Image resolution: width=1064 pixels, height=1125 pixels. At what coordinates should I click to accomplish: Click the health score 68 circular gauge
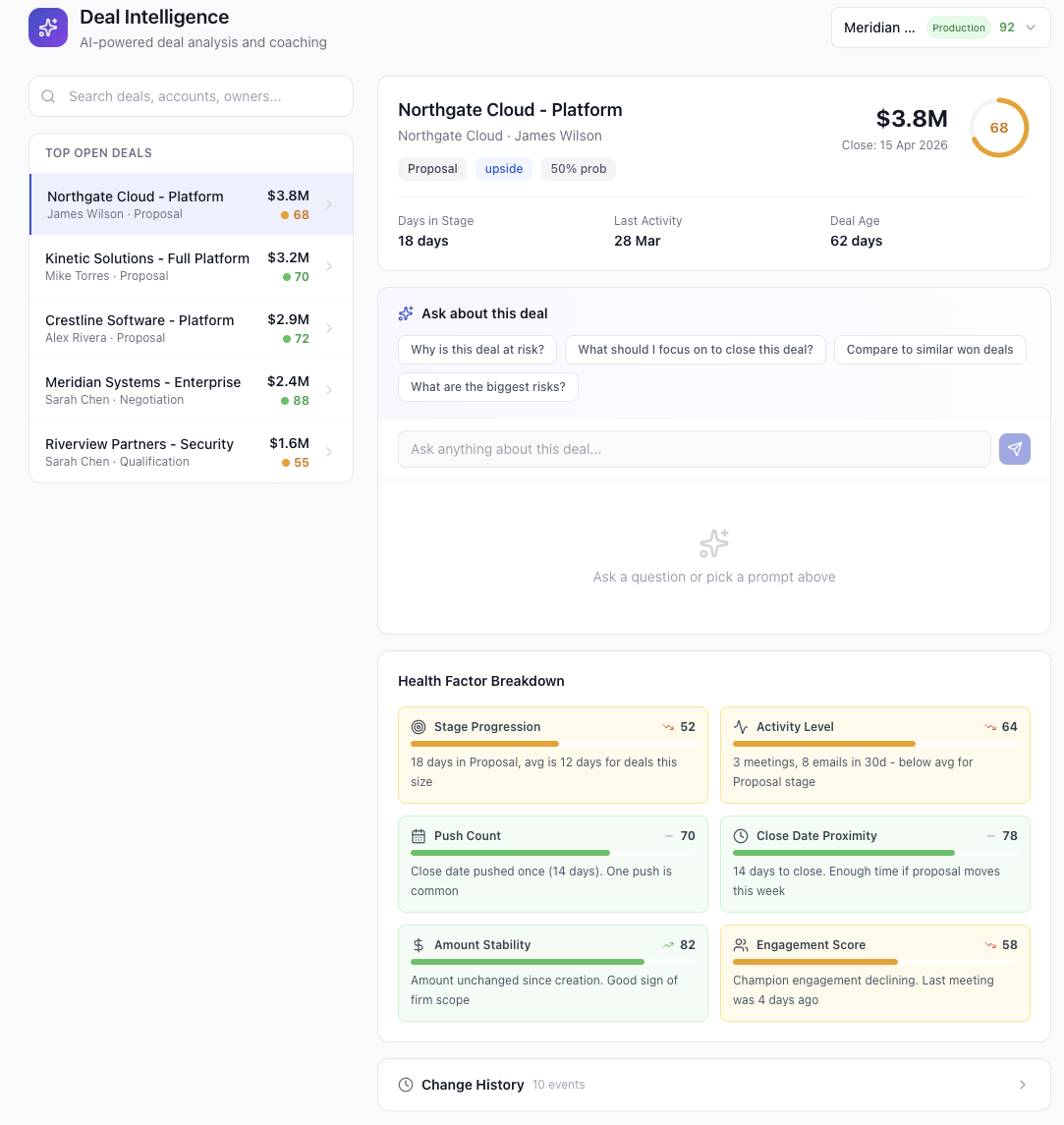pos(998,128)
